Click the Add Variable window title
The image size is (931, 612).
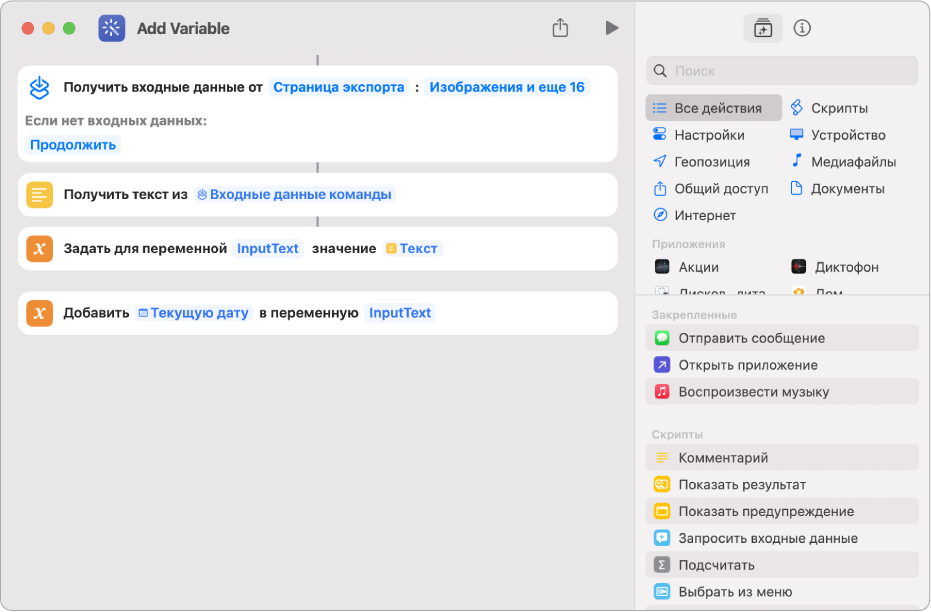(x=183, y=28)
